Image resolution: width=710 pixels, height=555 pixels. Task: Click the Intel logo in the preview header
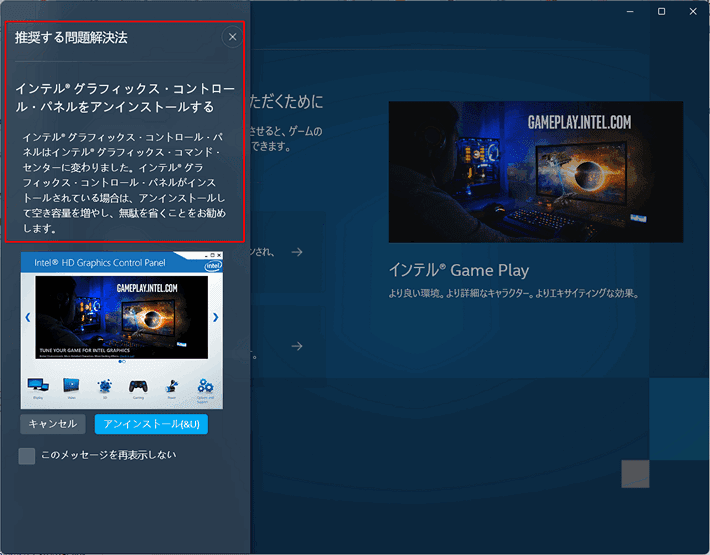(213, 266)
